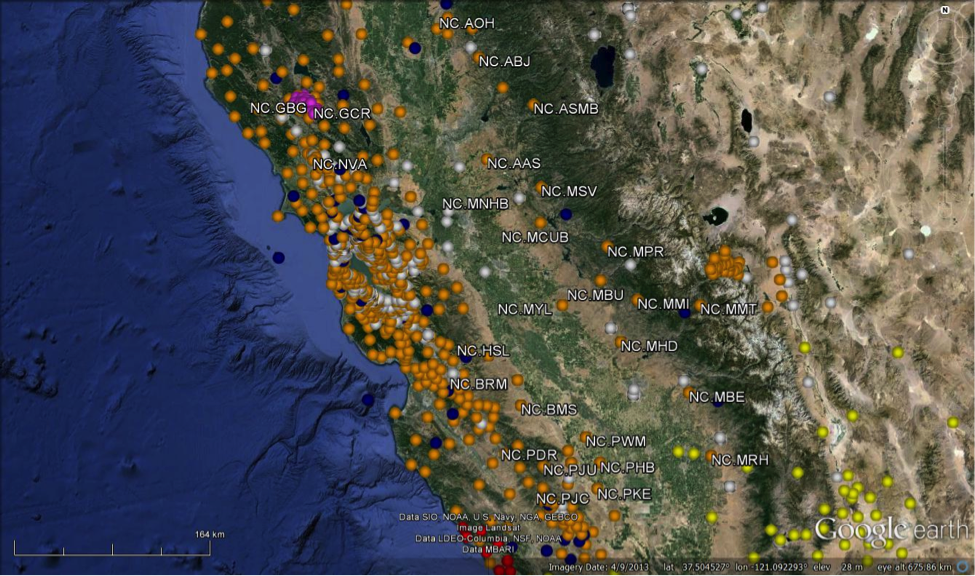Click the NC.AAS station placemark
The height and width of the screenshot is (576, 975).
point(487,159)
